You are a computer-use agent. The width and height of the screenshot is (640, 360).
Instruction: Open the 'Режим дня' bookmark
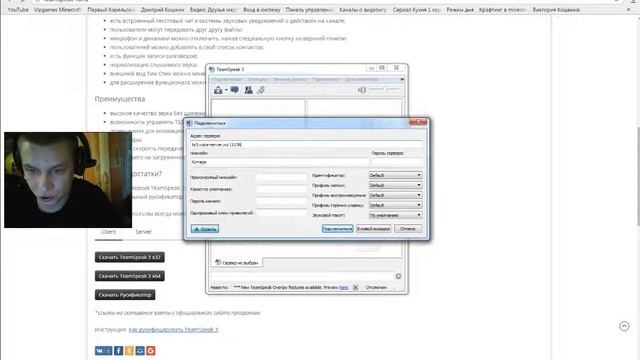pos(460,9)
